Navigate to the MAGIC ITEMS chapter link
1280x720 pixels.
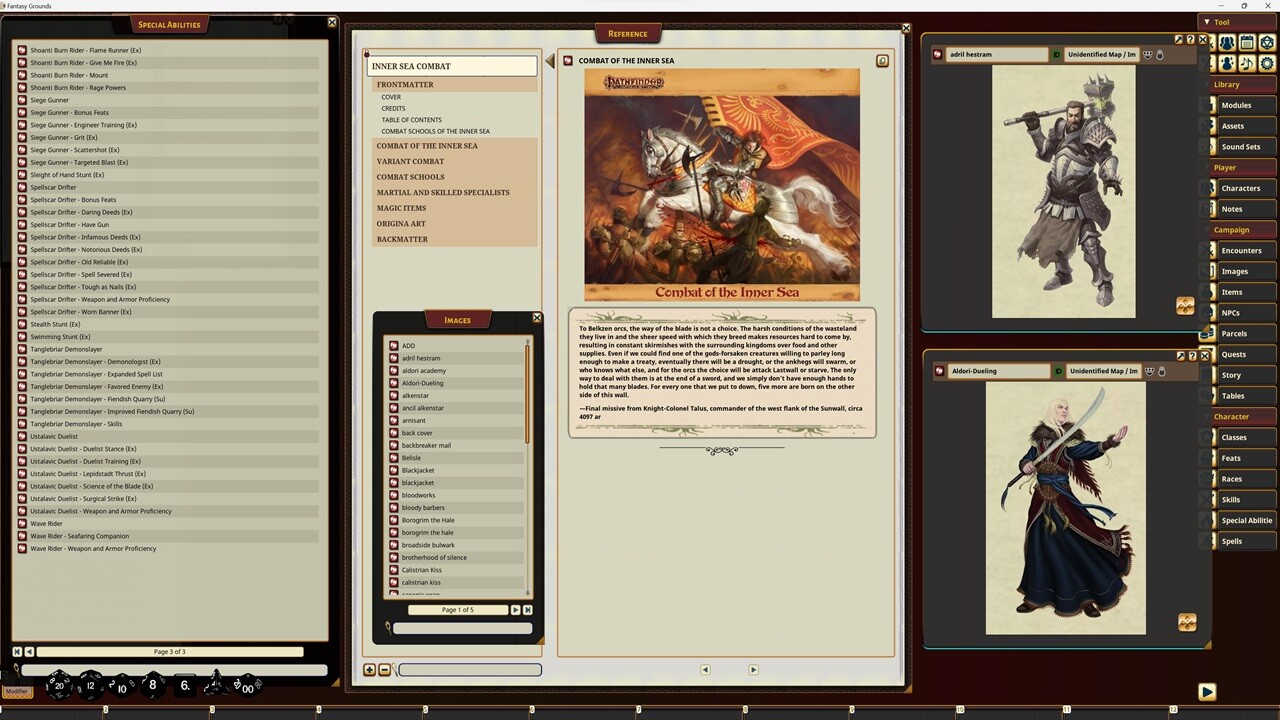point(401,208)
